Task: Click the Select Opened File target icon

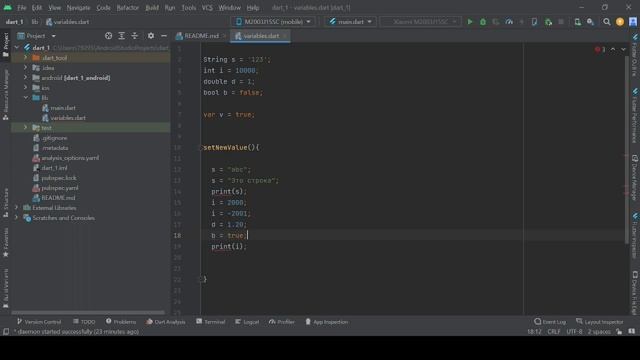Action: coord(109,36)
